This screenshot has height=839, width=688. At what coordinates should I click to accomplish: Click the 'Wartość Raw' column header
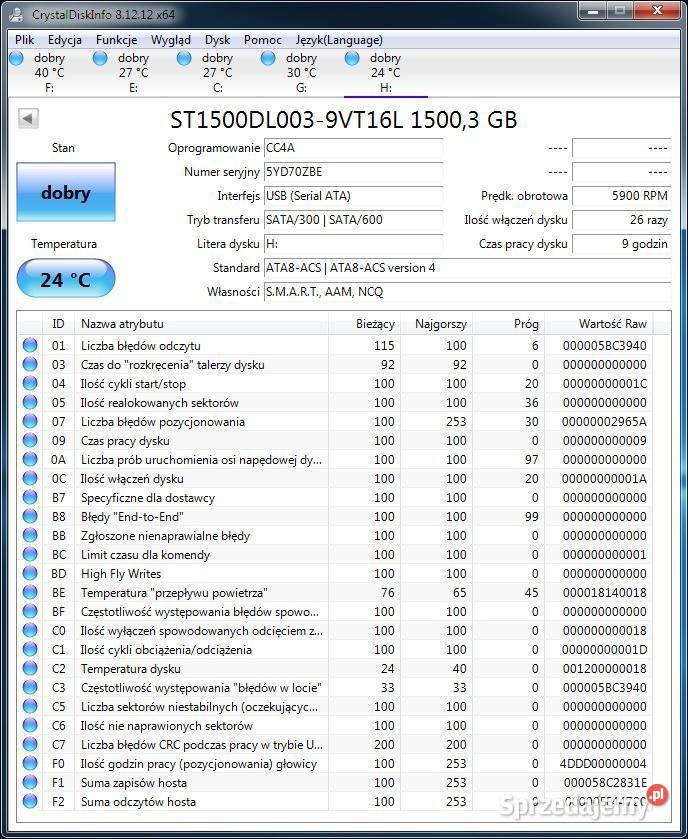(612, 323)
